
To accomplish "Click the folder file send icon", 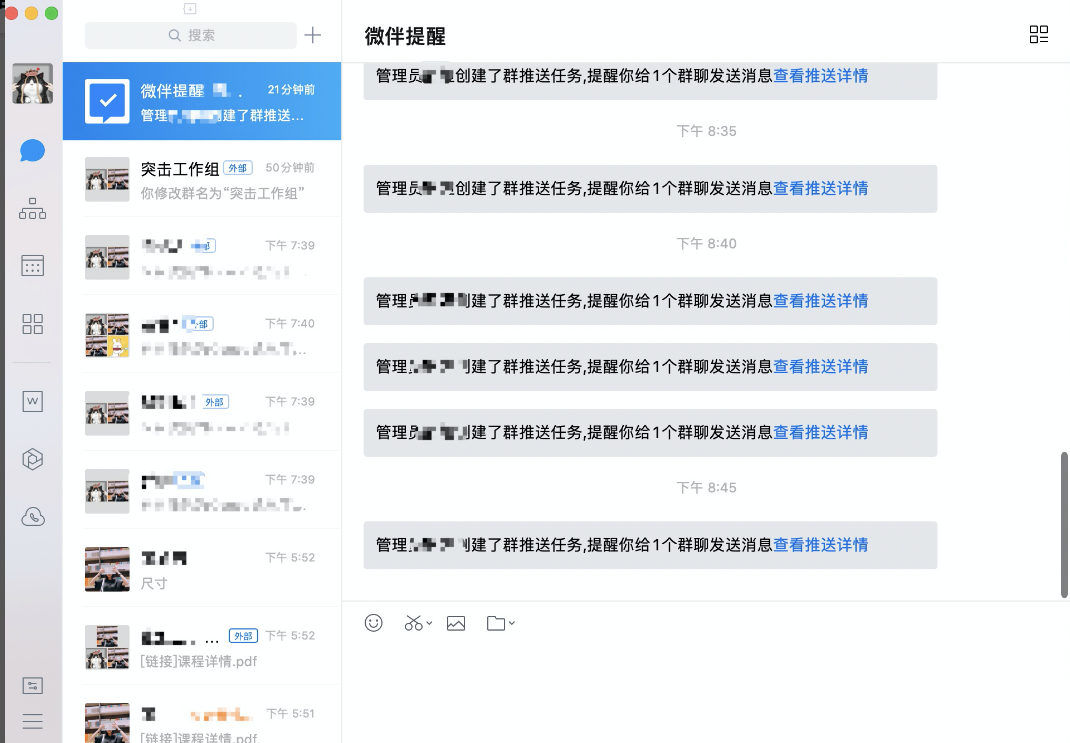I will click(x=496, y=623).
